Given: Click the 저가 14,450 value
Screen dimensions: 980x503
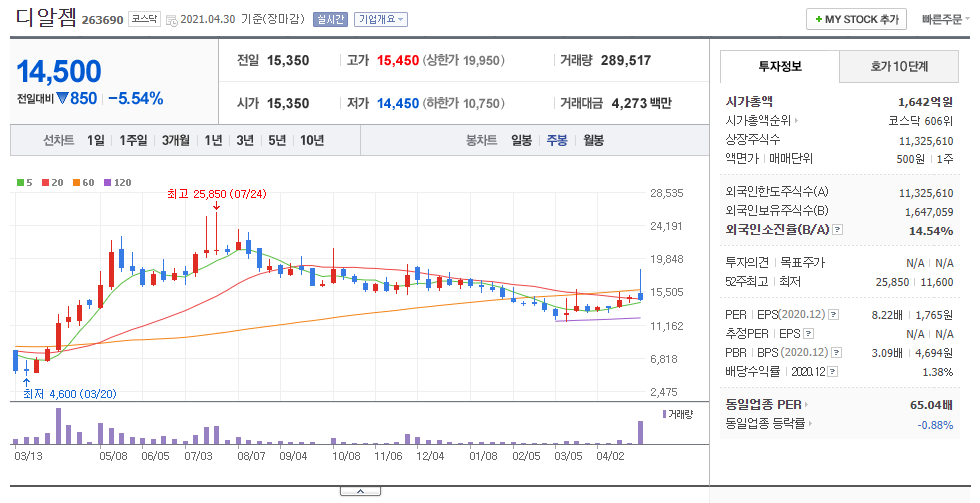Looking at the screenshot, I should [x=398, y=103].
